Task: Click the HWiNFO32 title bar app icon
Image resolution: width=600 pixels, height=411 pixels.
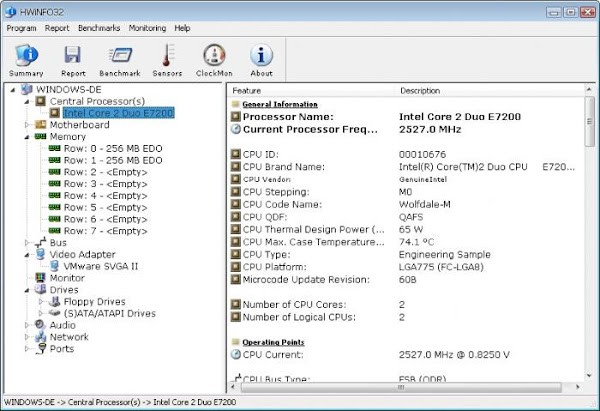Action: 10,12
